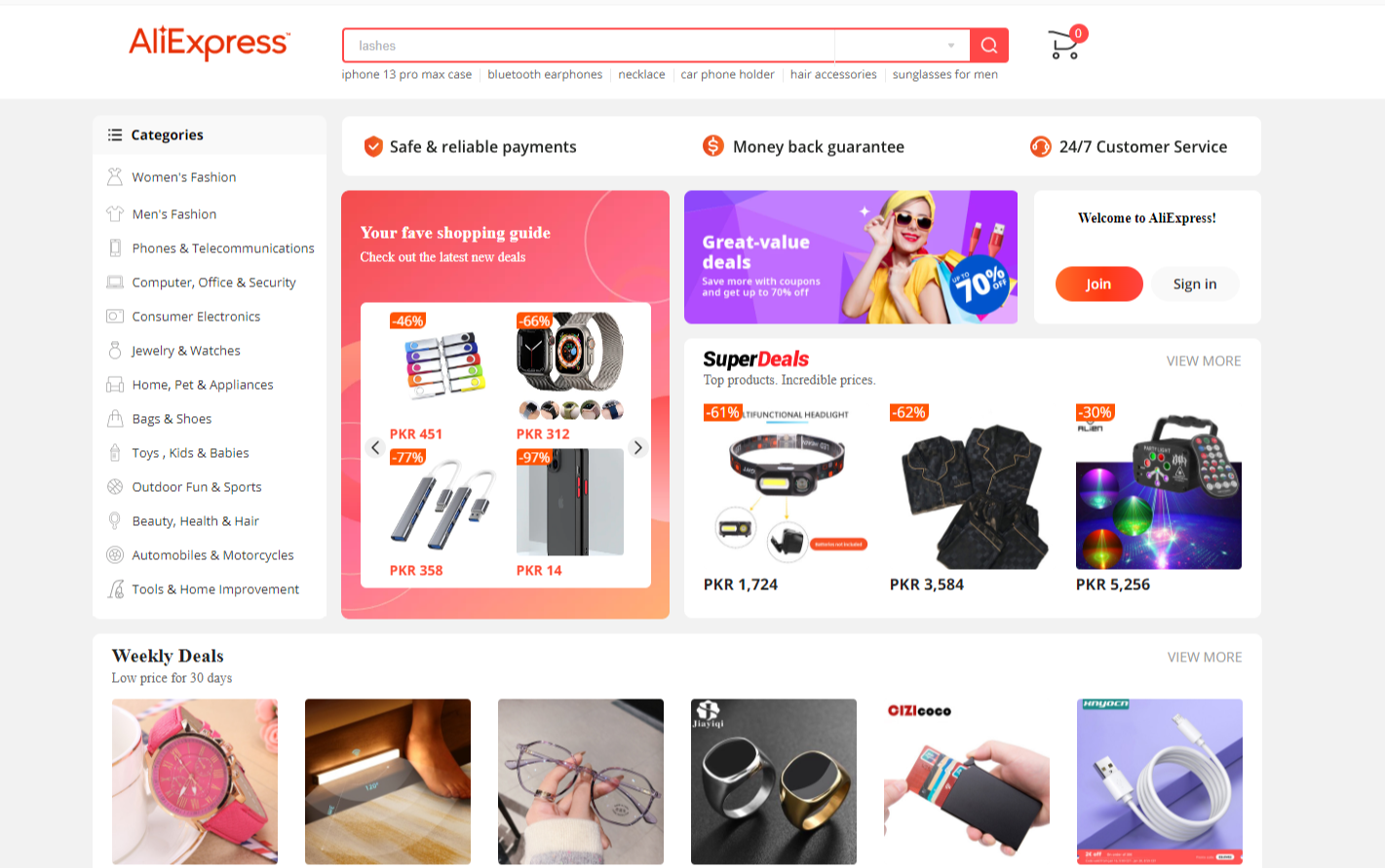This screenshot has height=868, width=1385.
Task: Click the Tools & Home Improvement icon
Action: pos(115,588)
